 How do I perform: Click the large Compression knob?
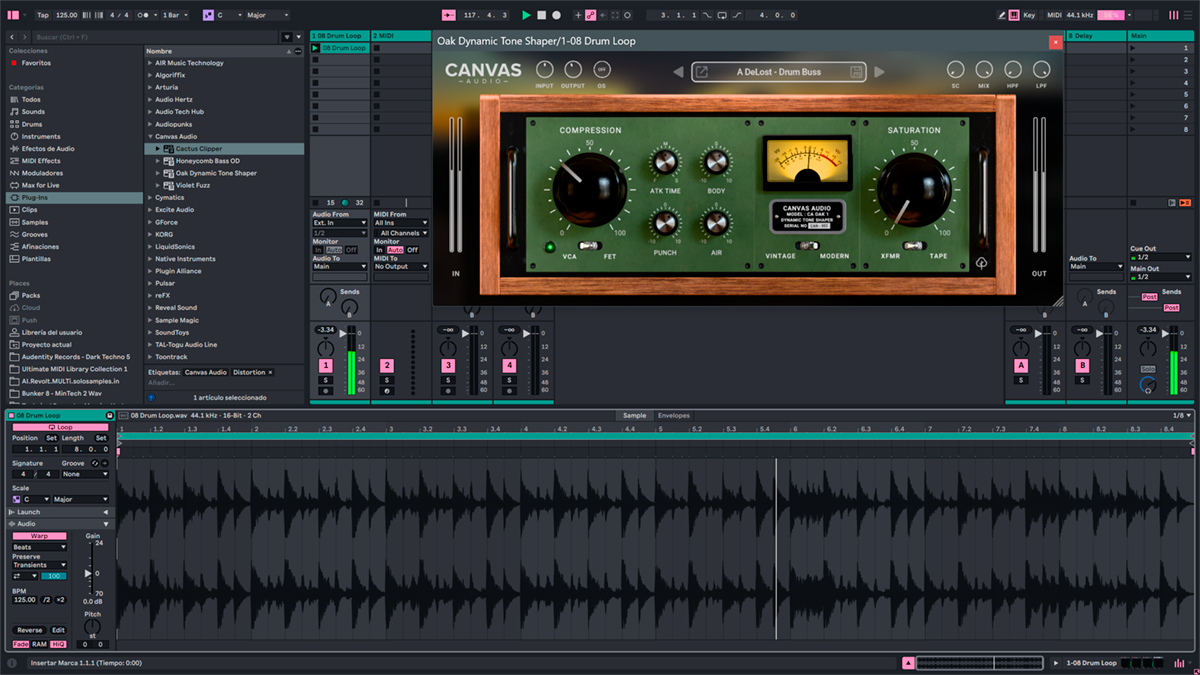pyautogui.click(x=589, y=189)
